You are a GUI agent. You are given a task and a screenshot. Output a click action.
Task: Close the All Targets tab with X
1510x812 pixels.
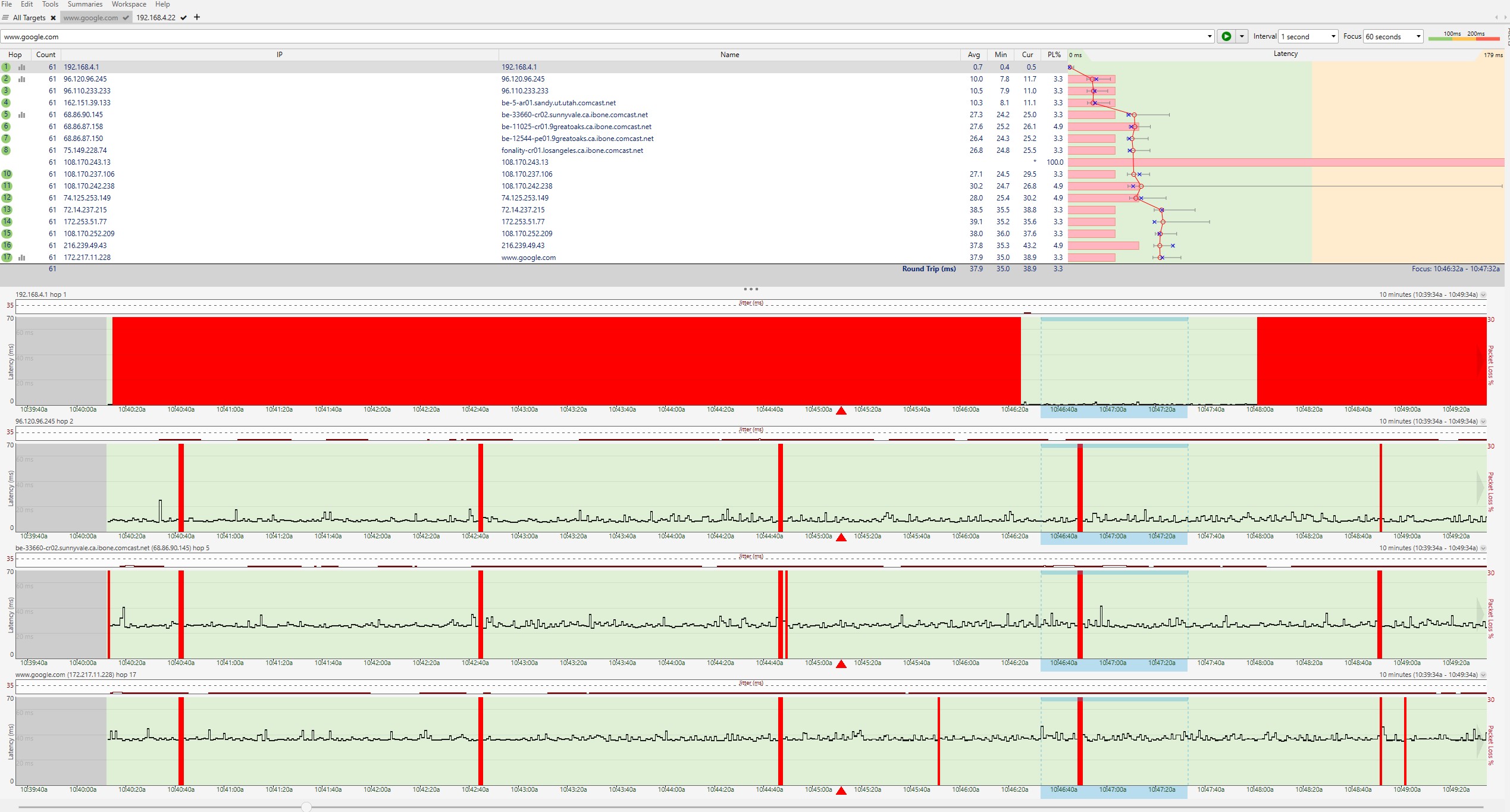53,18
